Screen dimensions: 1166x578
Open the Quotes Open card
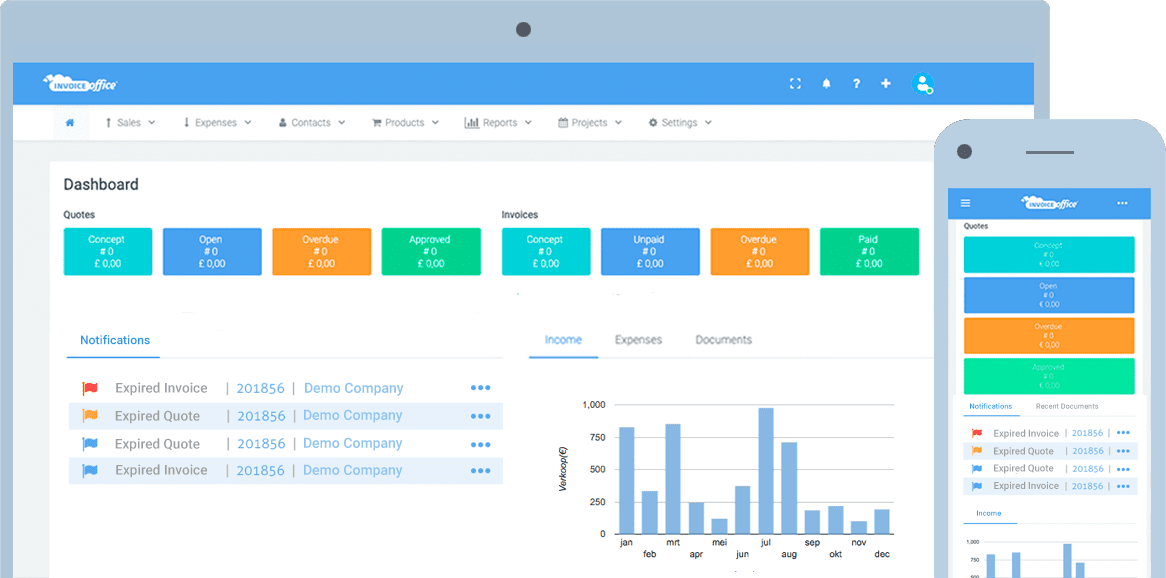click(x=212, y=251)
